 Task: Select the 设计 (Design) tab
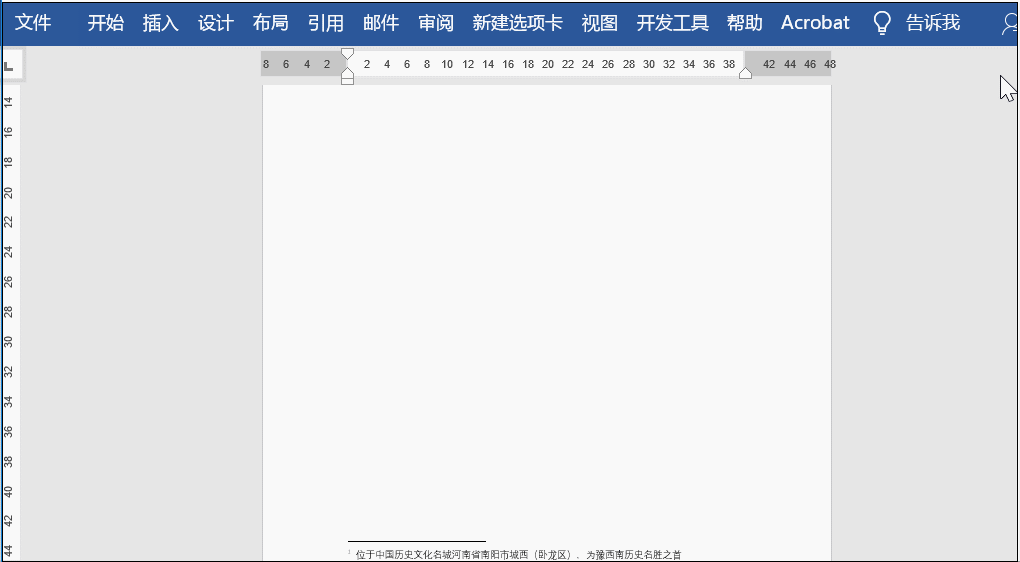tap(215, 23)
